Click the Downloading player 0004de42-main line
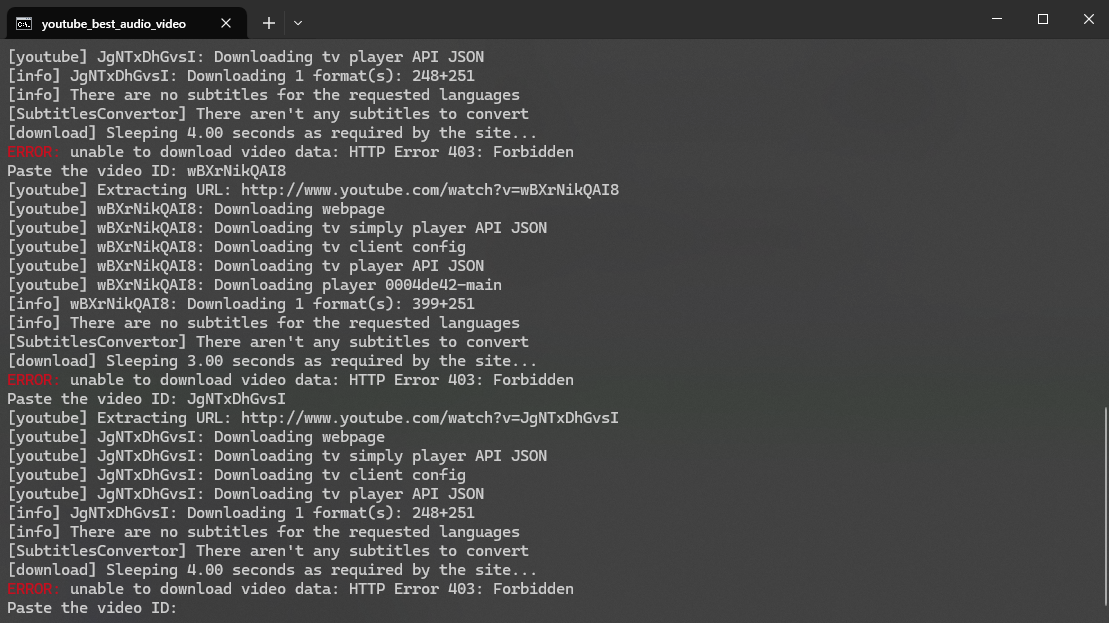 pos(300,285)
